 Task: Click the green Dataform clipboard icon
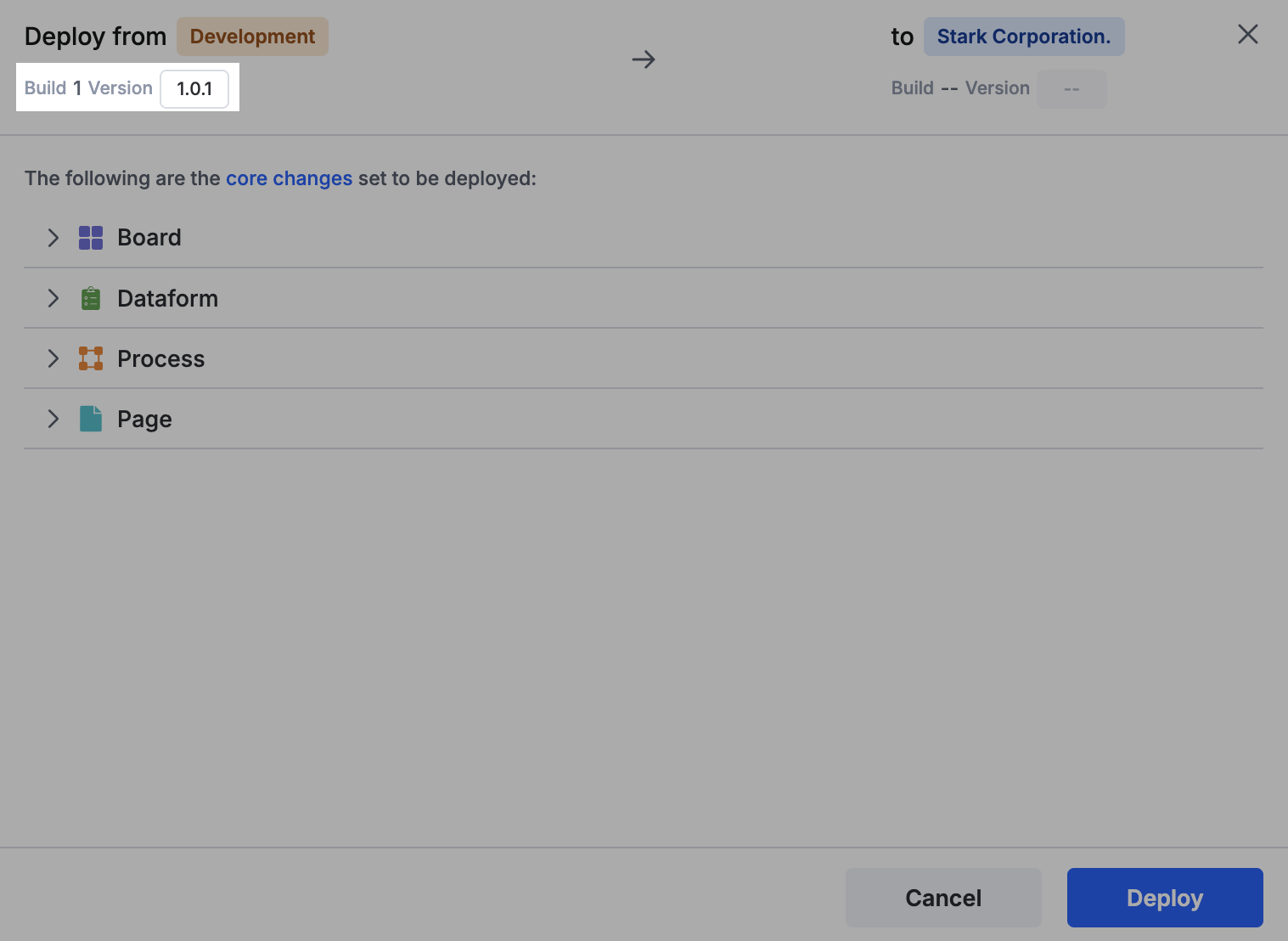[91, 298]
